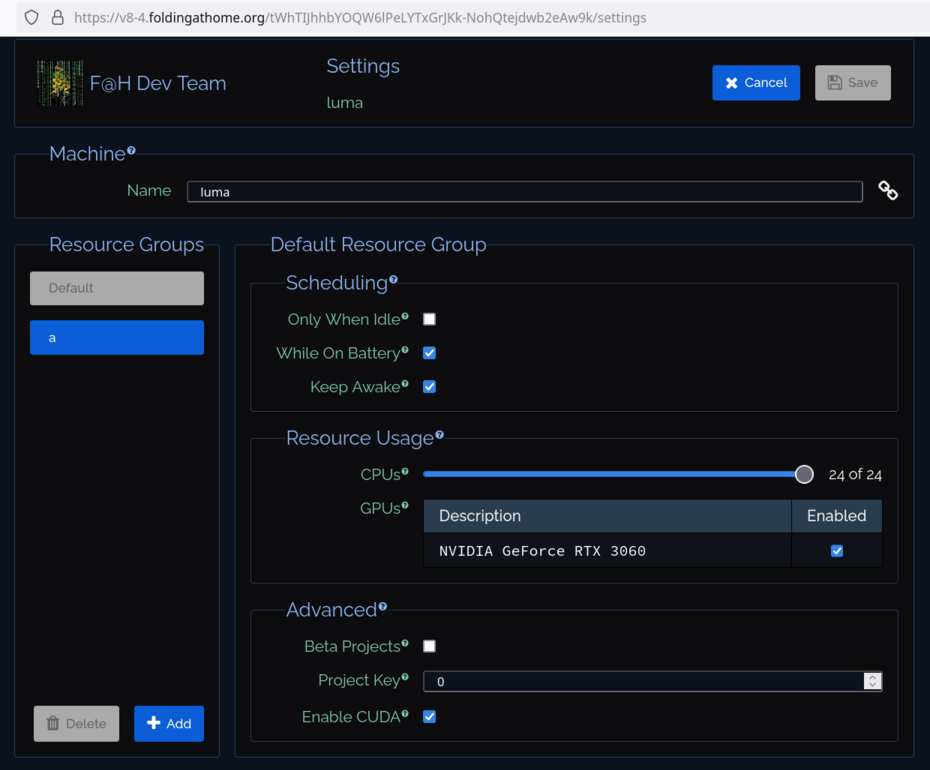
Task: Select the Default resource group
Action: tap(117, 288)
